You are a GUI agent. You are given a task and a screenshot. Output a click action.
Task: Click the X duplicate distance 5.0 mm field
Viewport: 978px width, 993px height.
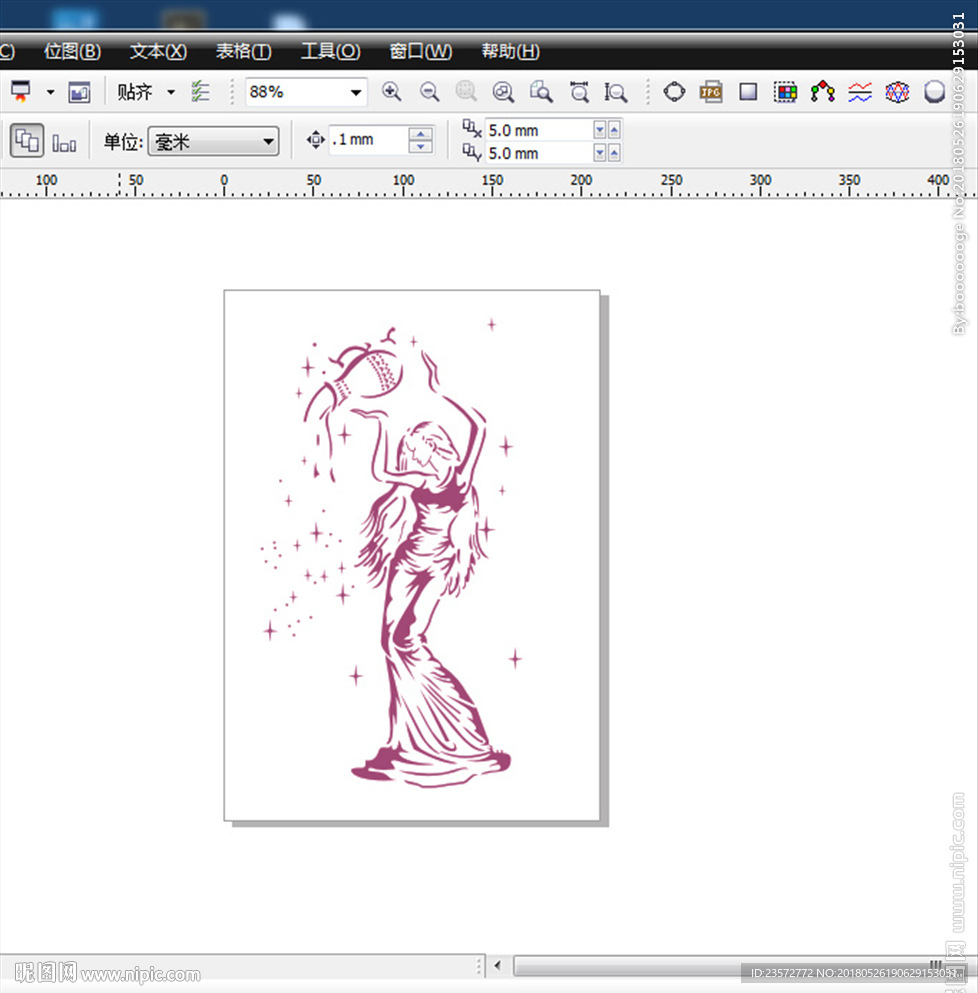point(539,130)
